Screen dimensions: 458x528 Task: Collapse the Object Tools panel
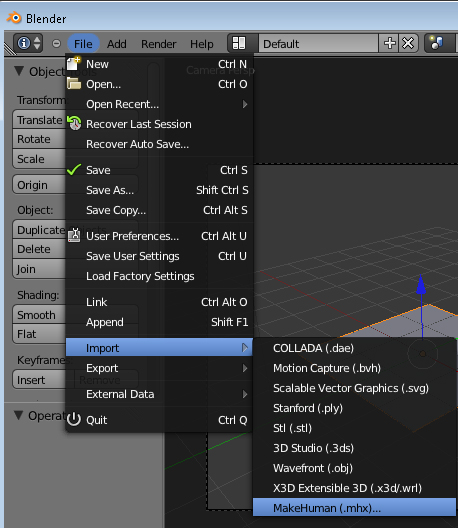tap(19, 71)
